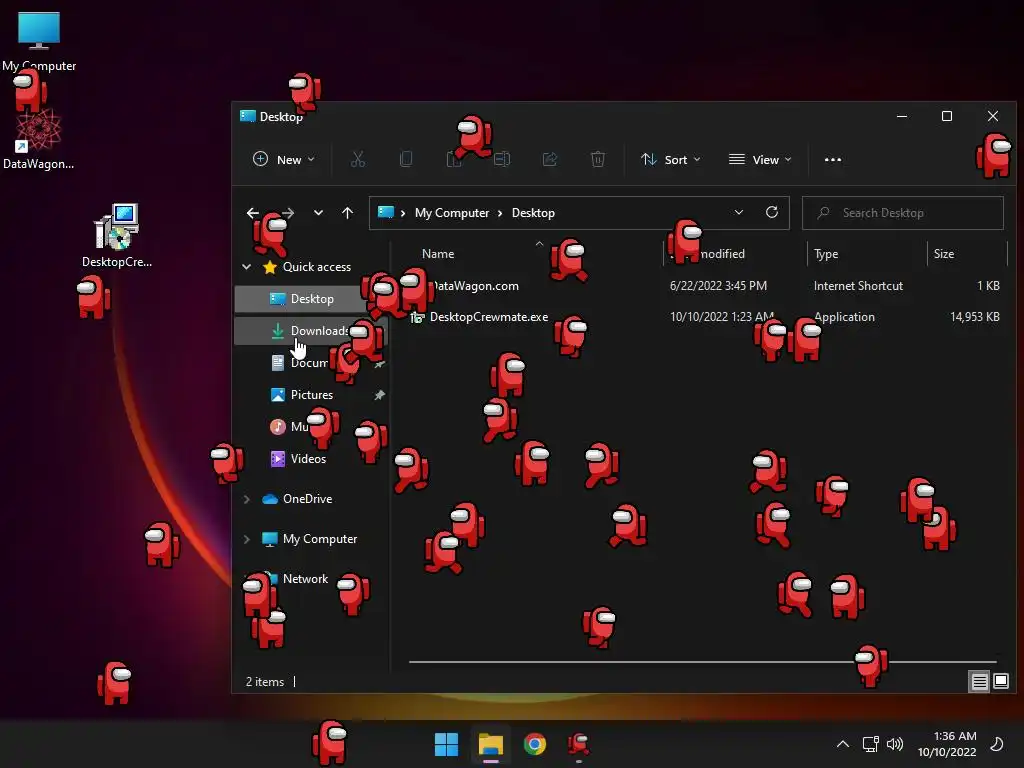
Task: Click the horizontal scrollbar in the file list
Action: (x=702, y=662)
